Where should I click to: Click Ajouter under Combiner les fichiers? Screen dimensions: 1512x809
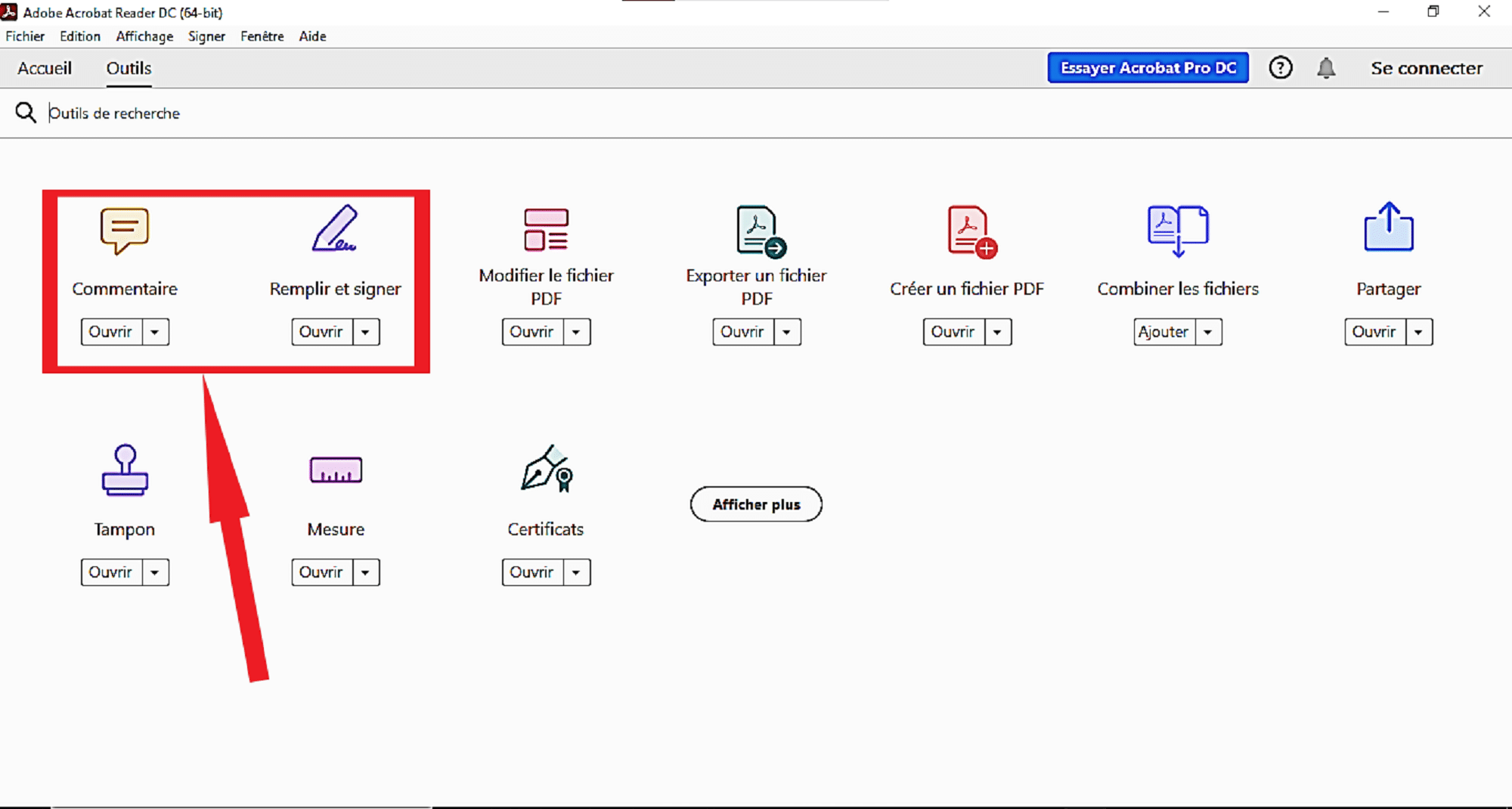pyautogui.click(x=1164, y=332)
